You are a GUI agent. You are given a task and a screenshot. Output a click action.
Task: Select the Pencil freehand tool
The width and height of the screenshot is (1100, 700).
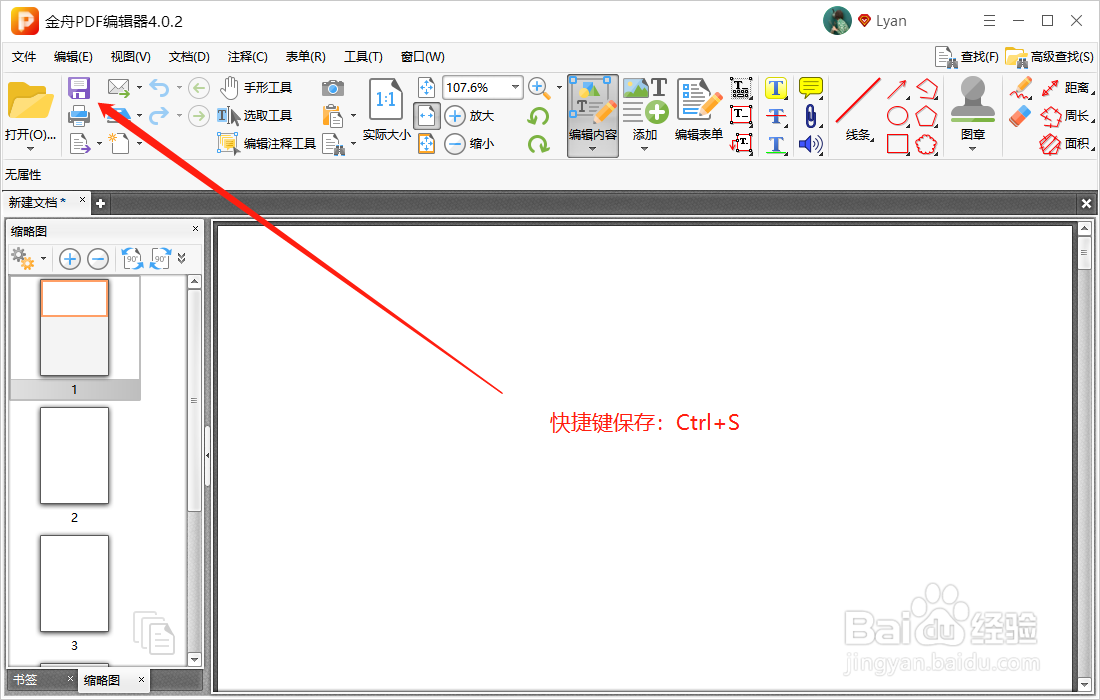coord(1021,88)
